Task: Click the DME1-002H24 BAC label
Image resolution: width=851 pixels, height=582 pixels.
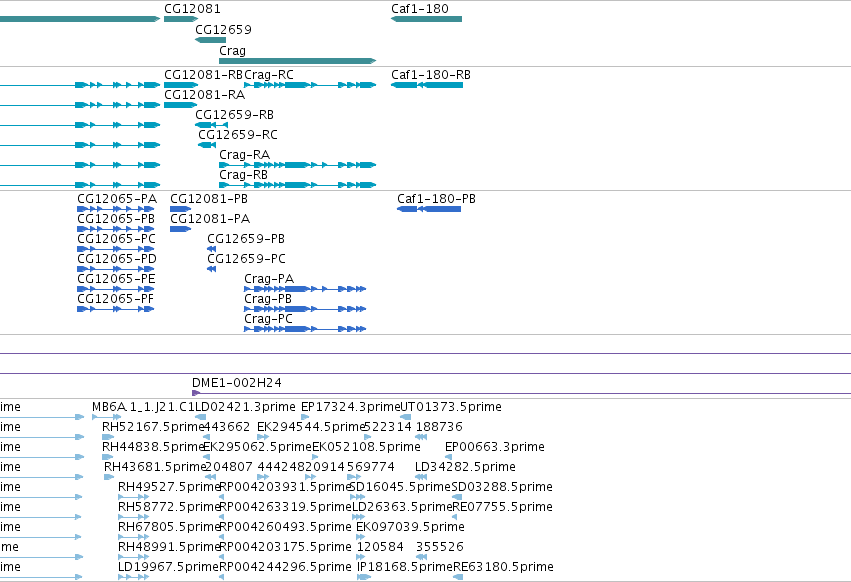Action: pos(237,383)
